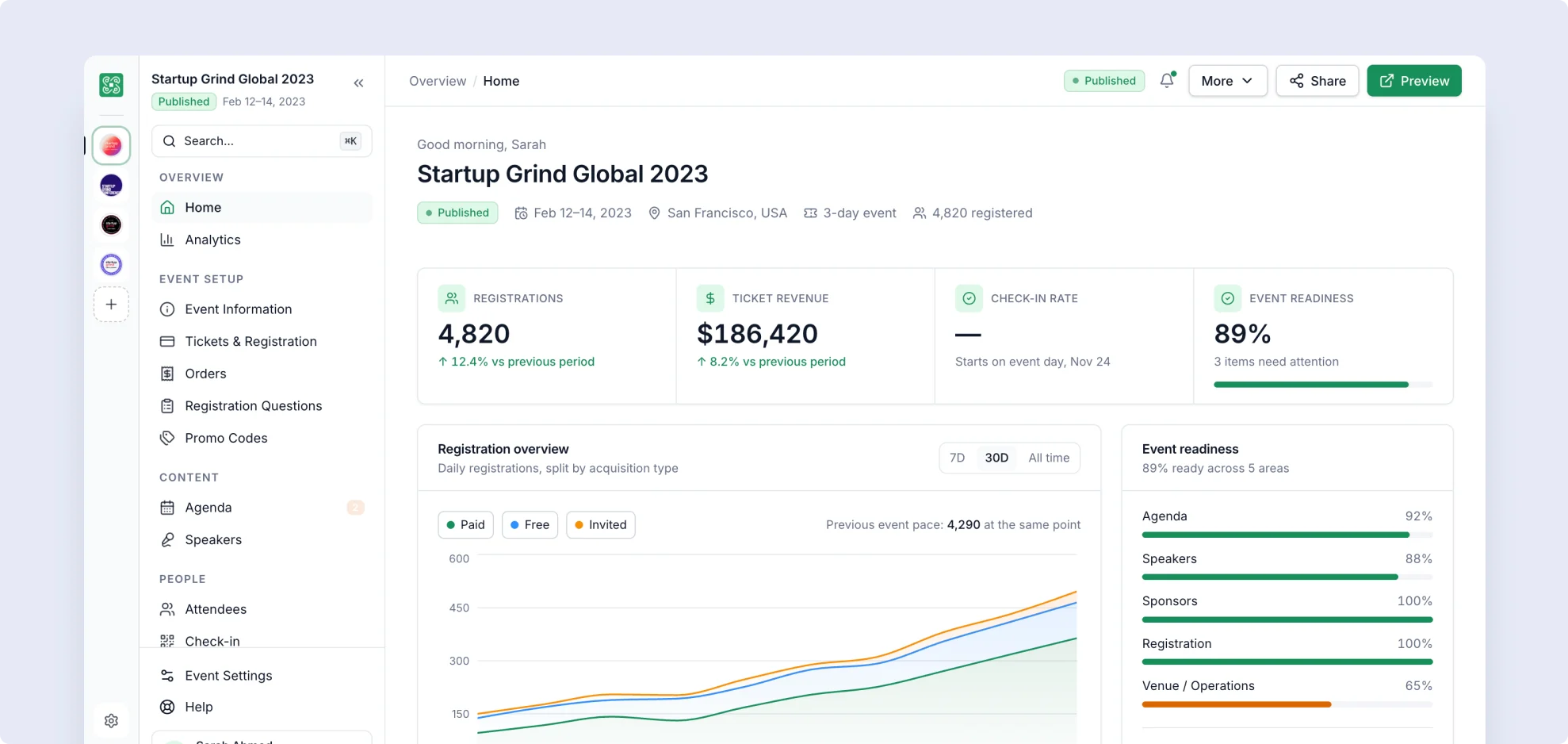Click the Event Settings sliders icon
The image size is (1568, 744).
167,676
